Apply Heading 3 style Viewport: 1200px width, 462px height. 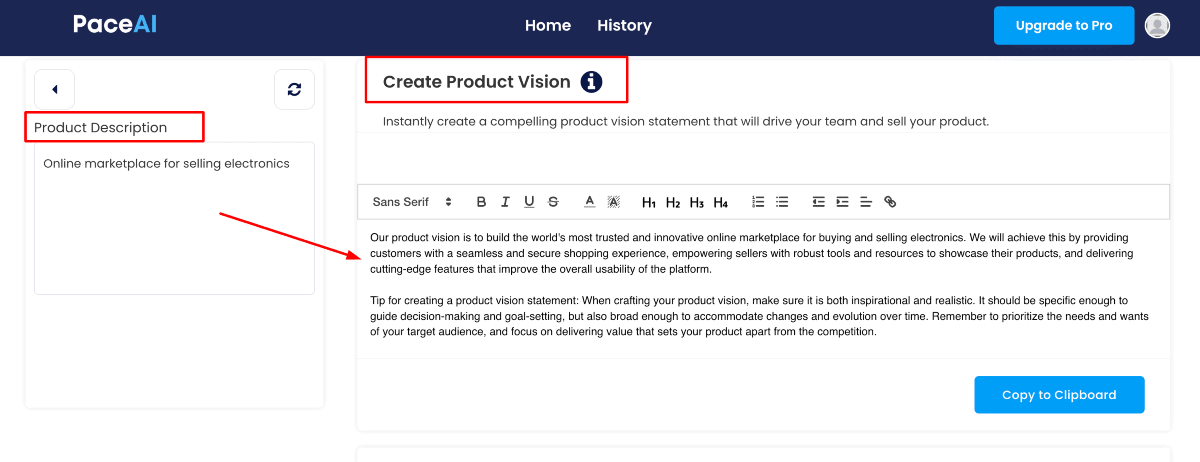(697, 202)
